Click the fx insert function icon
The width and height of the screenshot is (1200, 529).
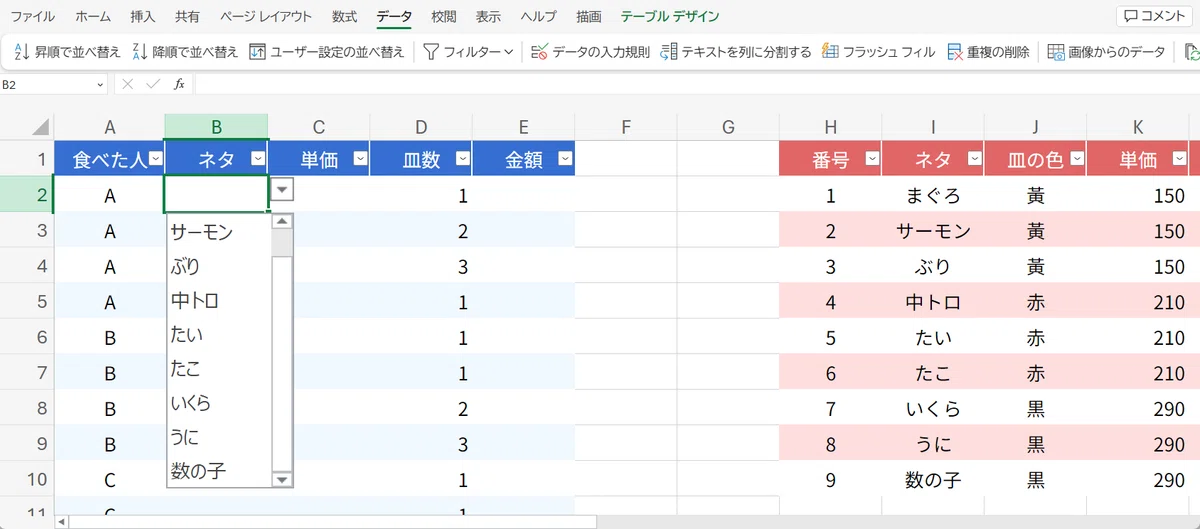[179, 85]
